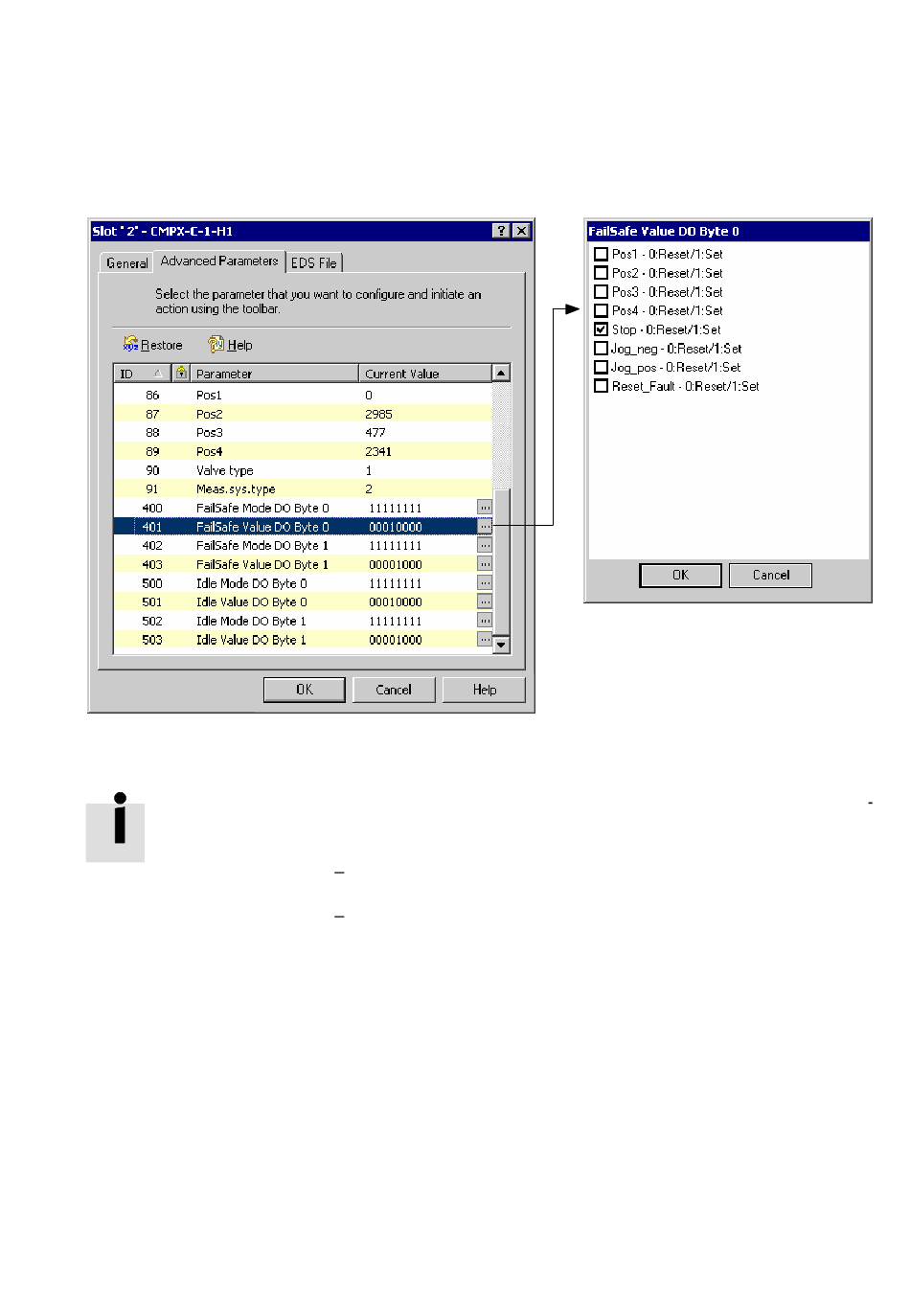The image size is (910, 1316).
Task: Select the FailSafe Mode DO Byte 0 row
Action: [303, 508]
